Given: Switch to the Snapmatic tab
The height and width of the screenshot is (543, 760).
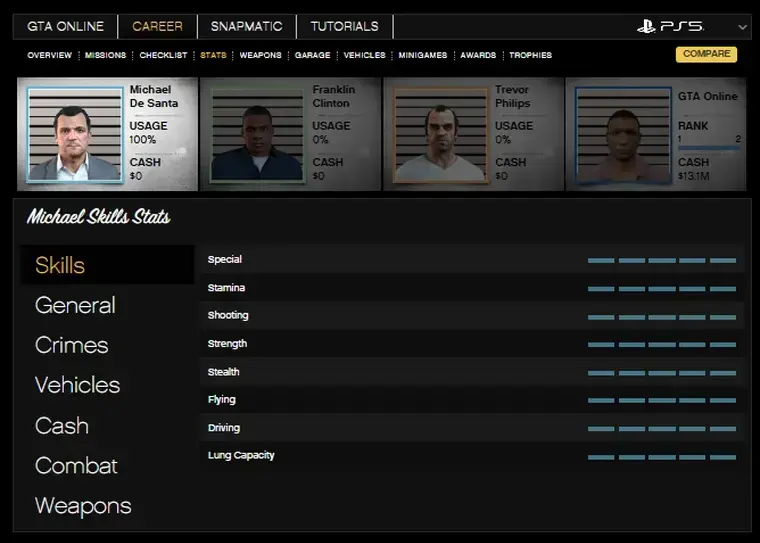Looking at the screenshot, I should tap(246, 26).
